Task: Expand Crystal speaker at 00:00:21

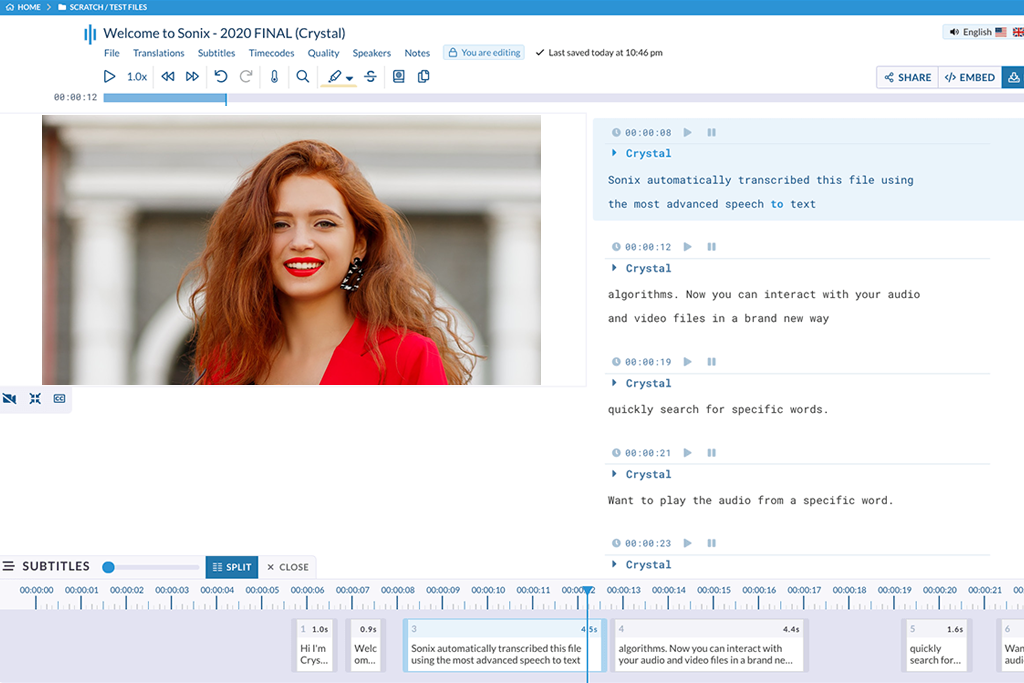Action: point(614,473)
